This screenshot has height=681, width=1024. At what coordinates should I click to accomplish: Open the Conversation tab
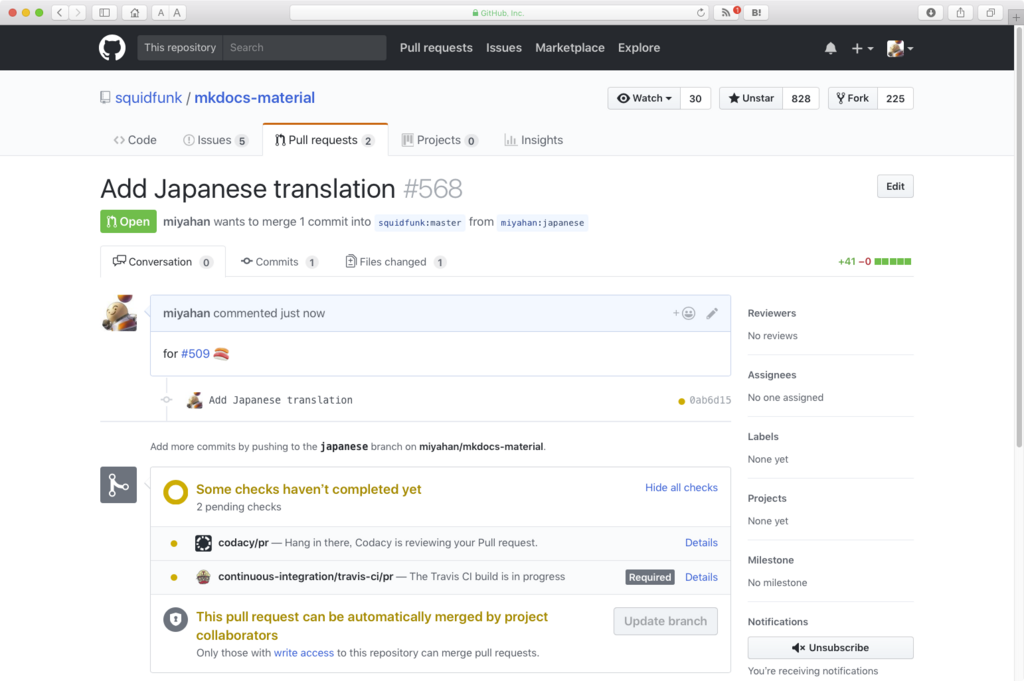point(163,261)
